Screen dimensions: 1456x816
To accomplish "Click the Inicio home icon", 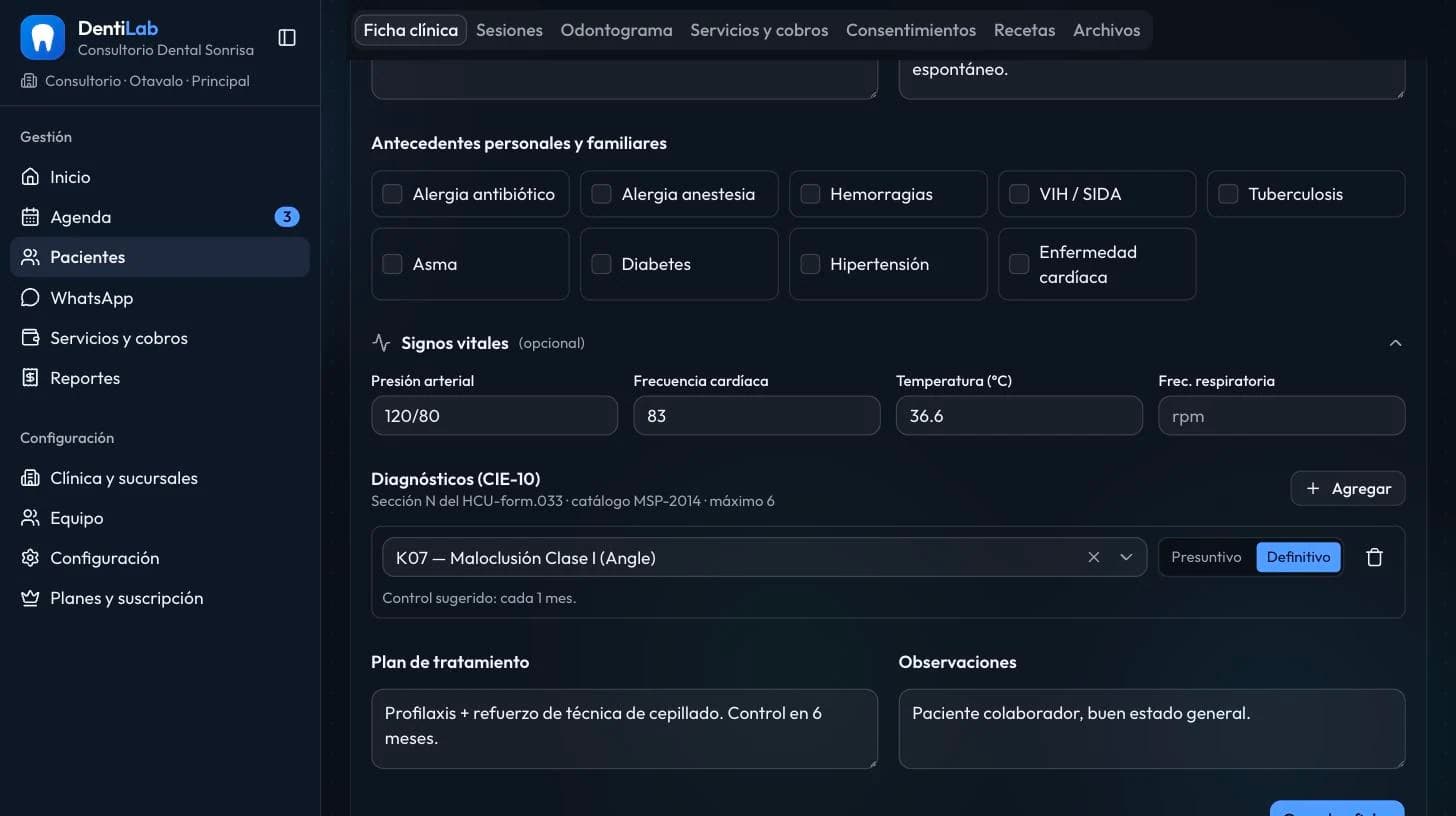I will point(31,177).
